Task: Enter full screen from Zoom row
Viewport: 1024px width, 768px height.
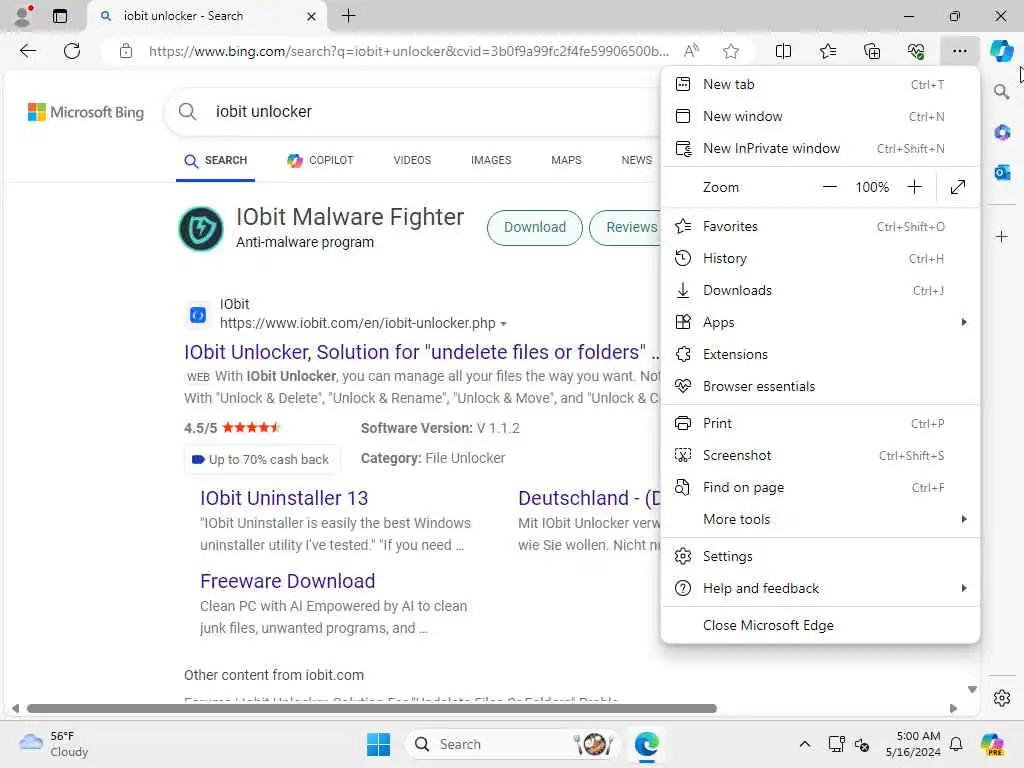Action: (957, 187)
